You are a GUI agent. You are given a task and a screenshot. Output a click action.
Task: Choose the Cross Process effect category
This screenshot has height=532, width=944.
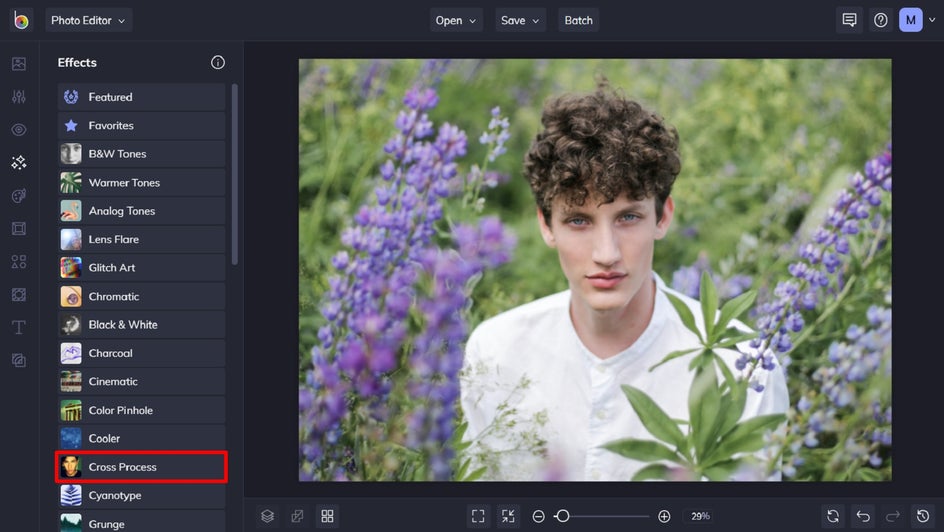point(141,467)
